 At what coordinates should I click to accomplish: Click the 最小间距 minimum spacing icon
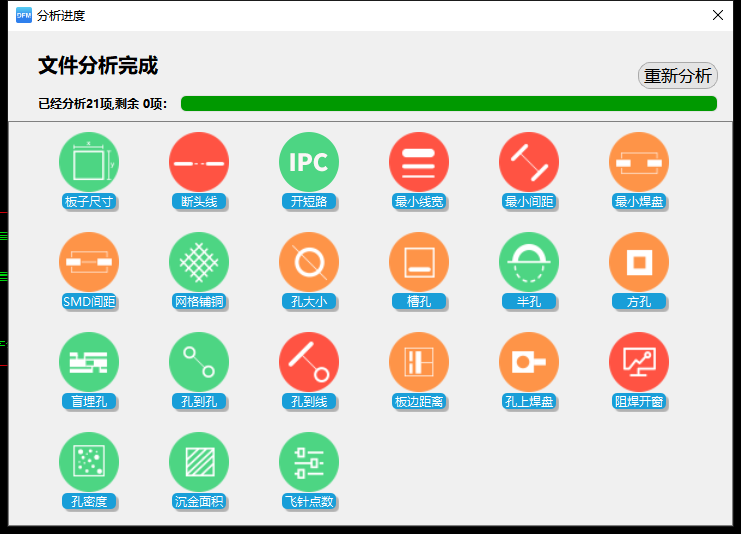(529, 162)
